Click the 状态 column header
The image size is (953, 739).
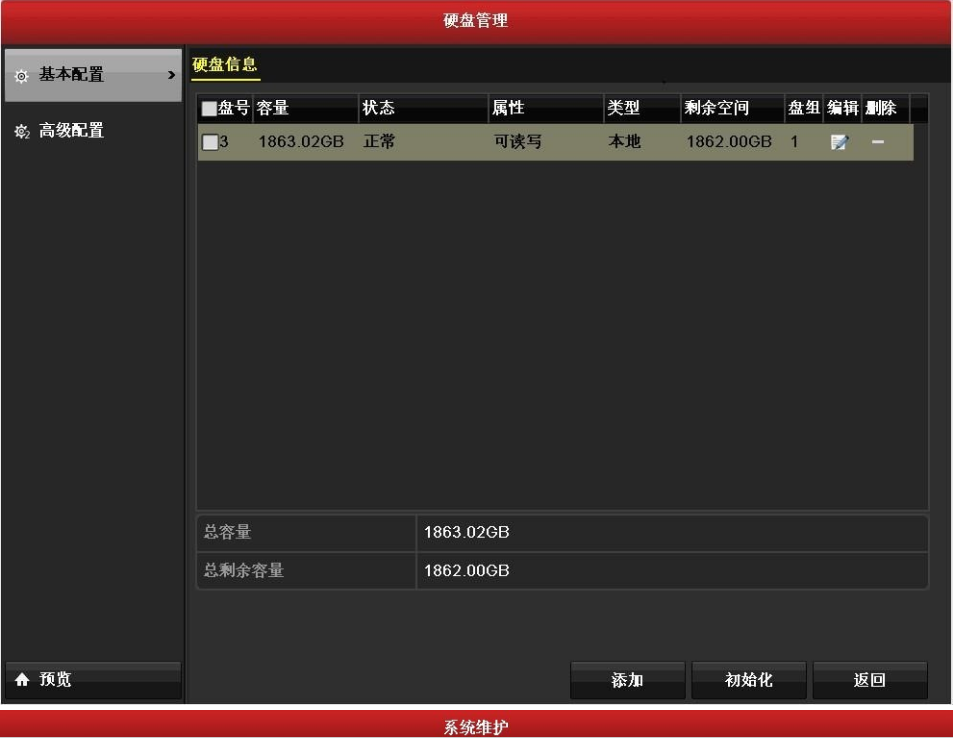click(379, 109)
